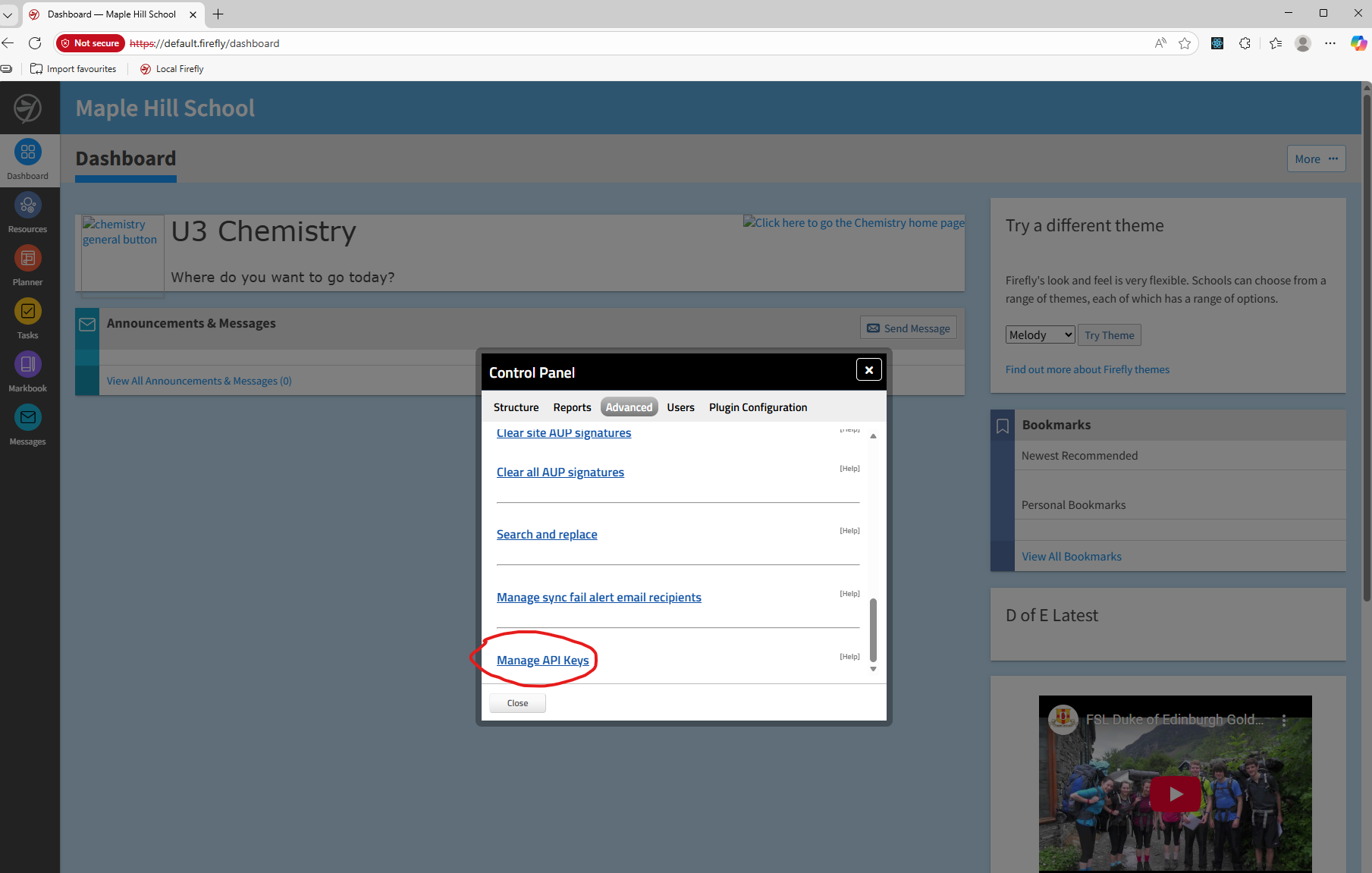Image resolution: width=1372 pixels, height=873 pixels.
Task: Open a new browser tab
Action: pos(218,14)
